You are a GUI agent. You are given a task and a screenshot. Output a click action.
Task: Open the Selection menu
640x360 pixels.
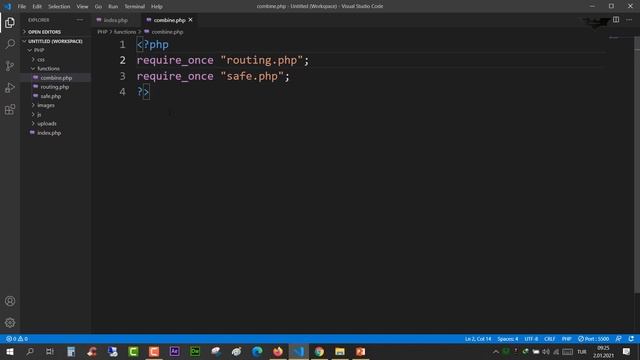tap(59, 6)
